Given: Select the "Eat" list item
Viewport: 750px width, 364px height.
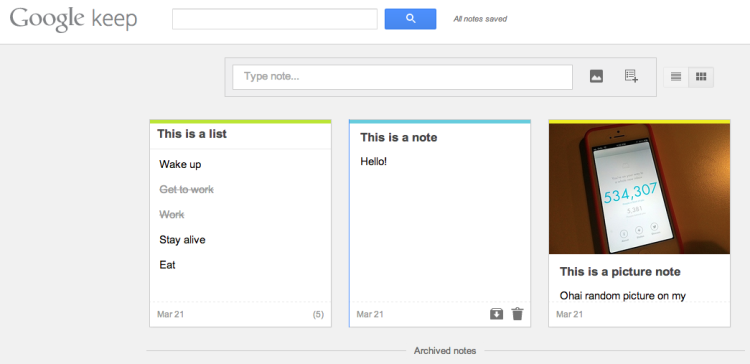Looking at the screenshot, I should tap(167, 265).
